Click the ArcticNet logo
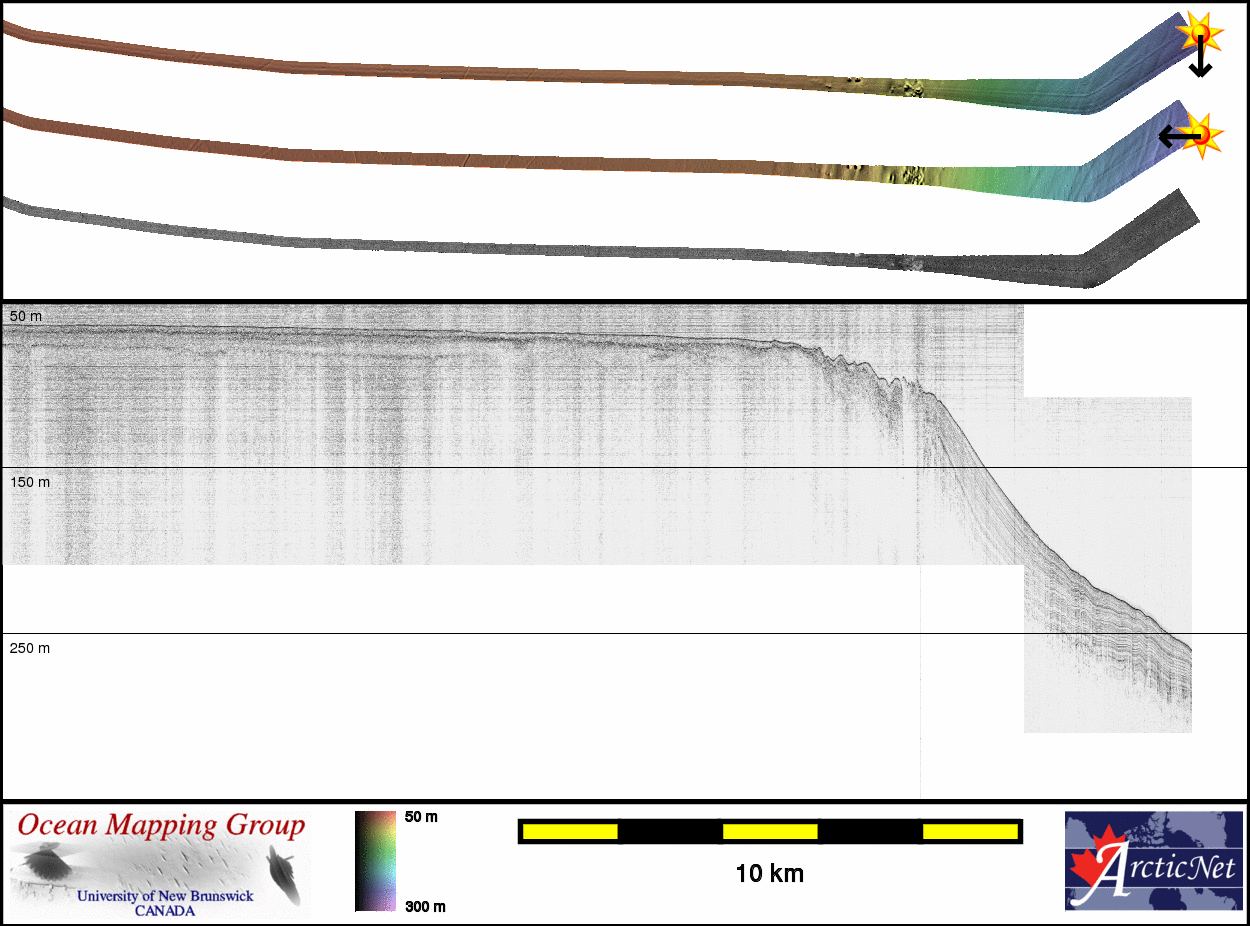Viewport: 1250px width, 926px height. (x=1153, y=860)
